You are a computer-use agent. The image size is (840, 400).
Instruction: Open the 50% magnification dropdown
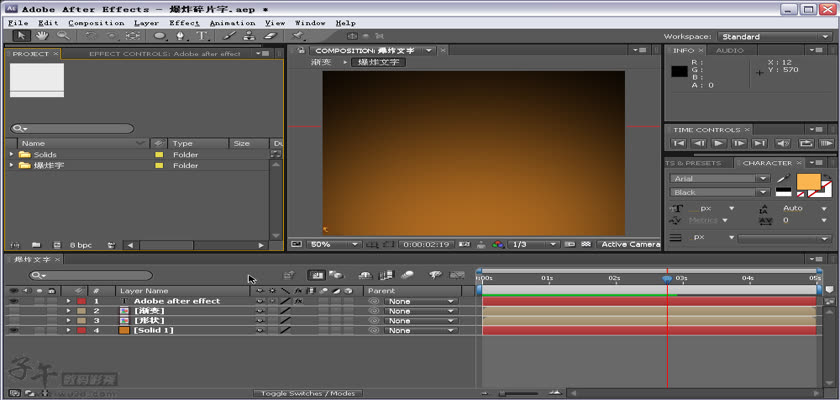[333, 244]
